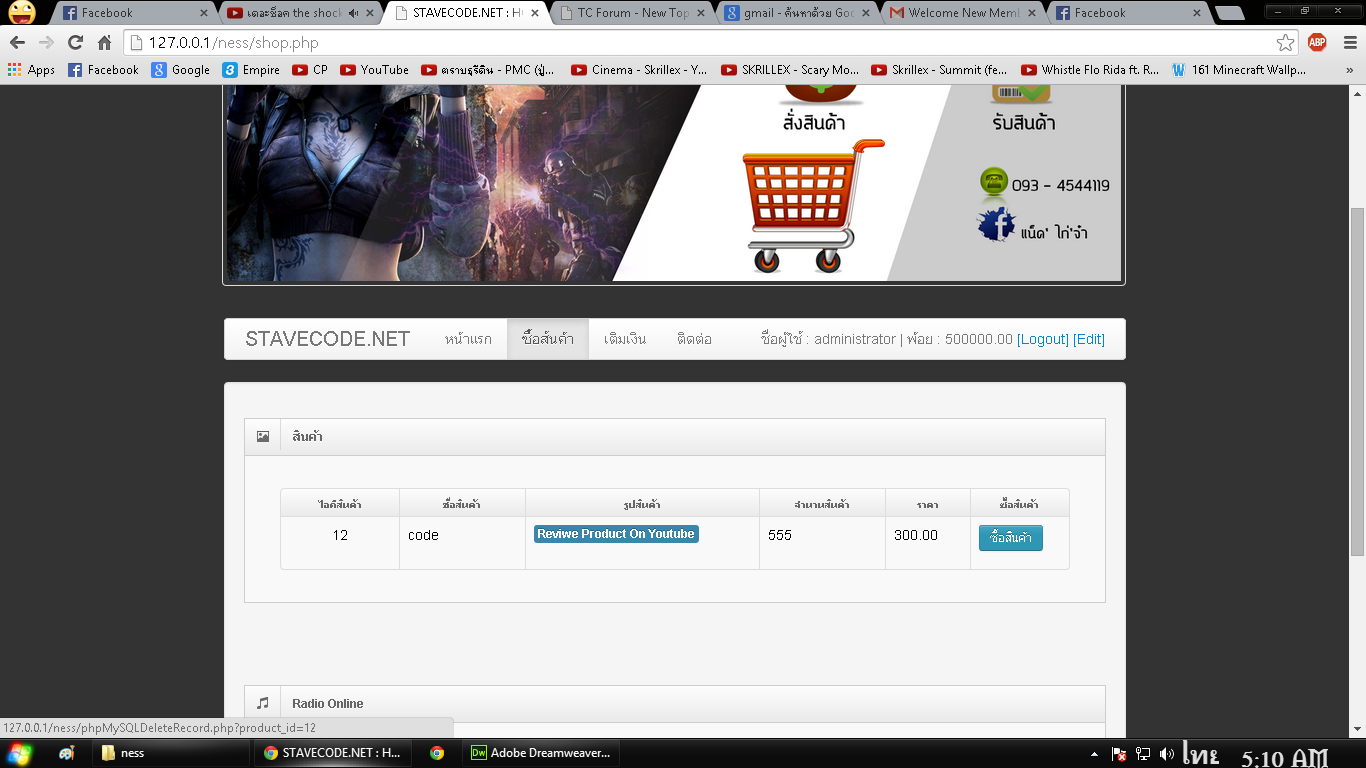Reload the current page
The width and height of the screenshot is (1366, 768).
coord(75,43)
